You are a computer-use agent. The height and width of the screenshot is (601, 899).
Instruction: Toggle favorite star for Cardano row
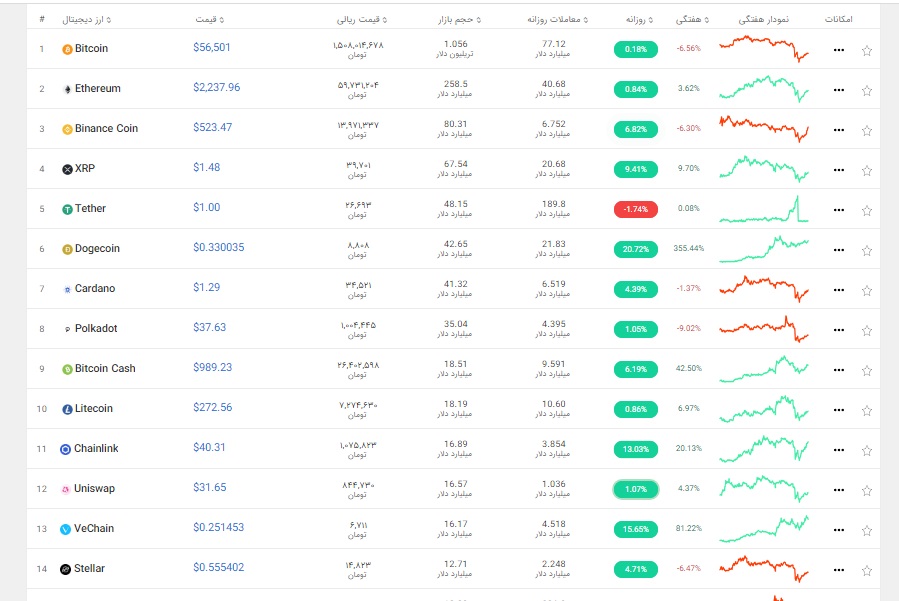867,289
